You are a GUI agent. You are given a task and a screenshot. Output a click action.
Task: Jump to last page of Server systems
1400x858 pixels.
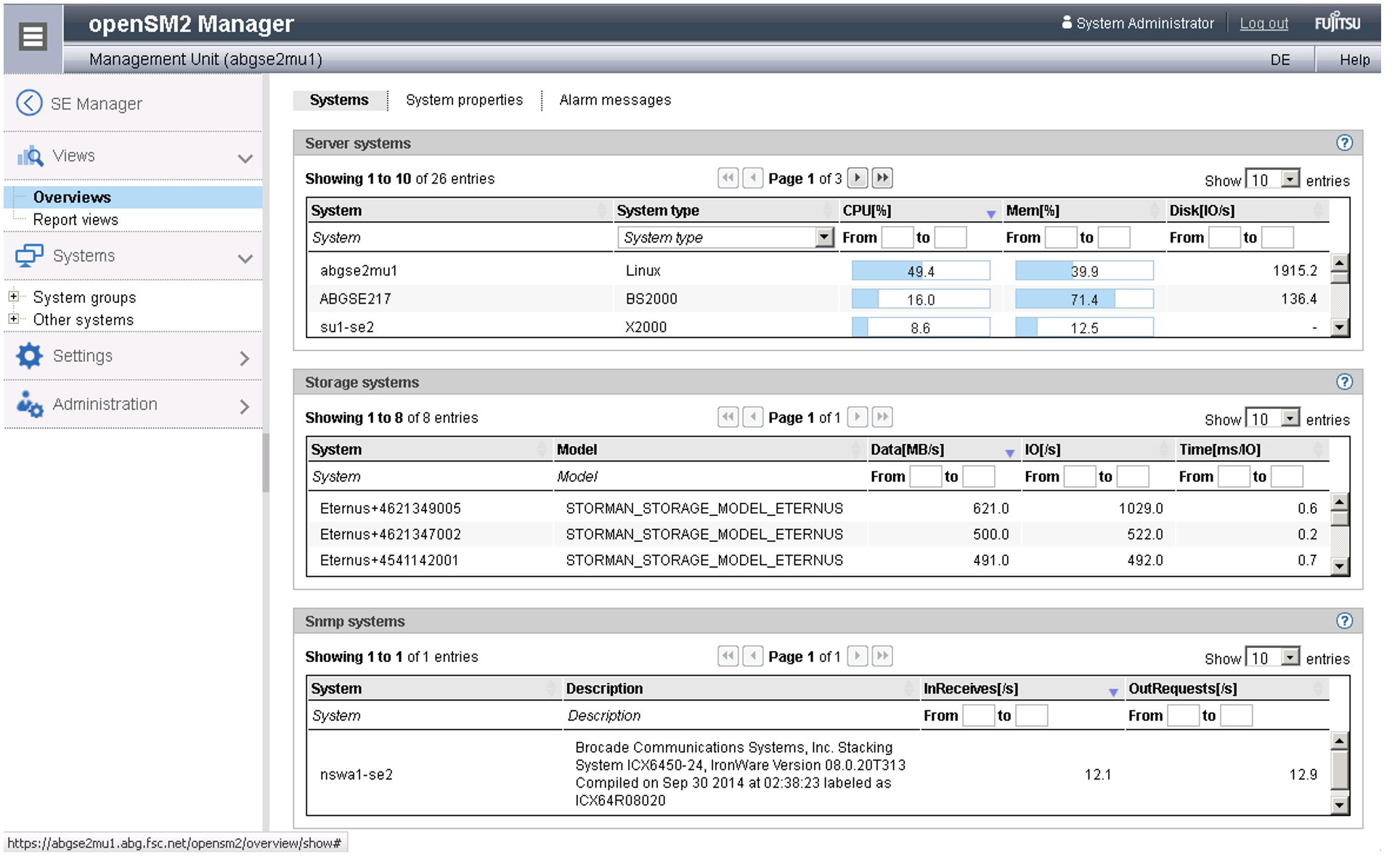point(882,178)
